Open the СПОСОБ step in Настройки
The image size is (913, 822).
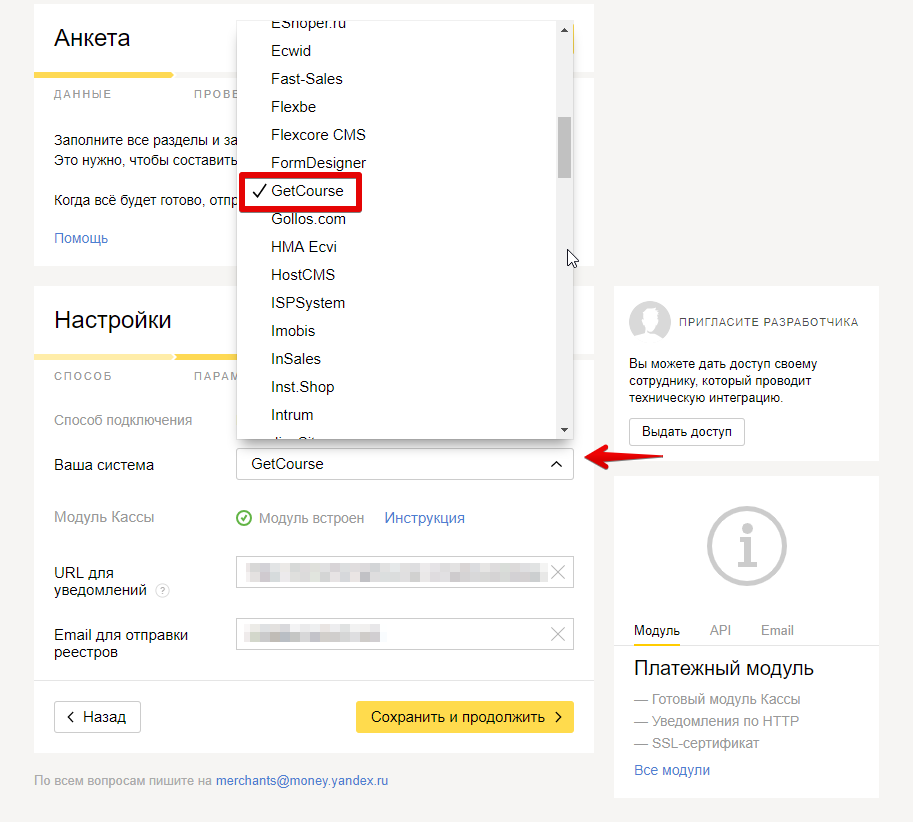83,377
